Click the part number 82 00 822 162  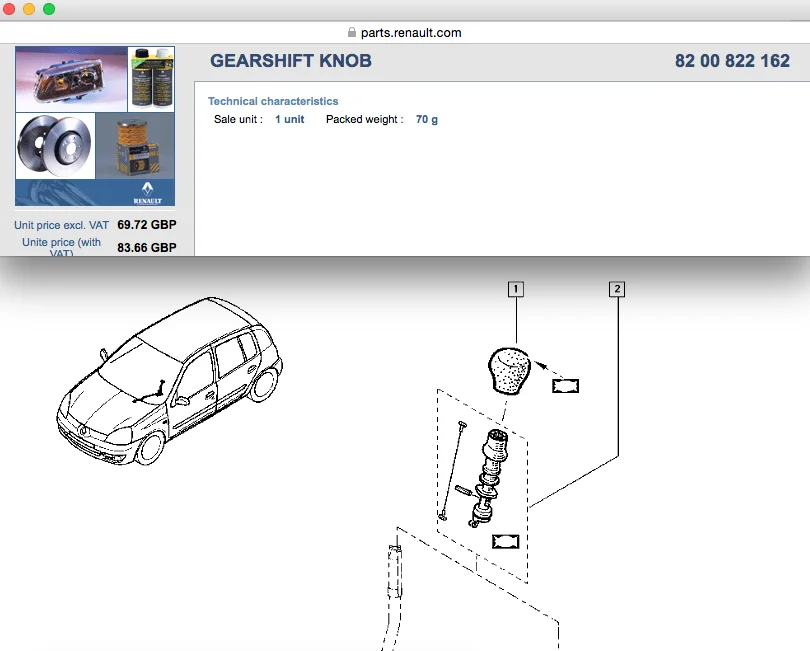pos(732,61)
